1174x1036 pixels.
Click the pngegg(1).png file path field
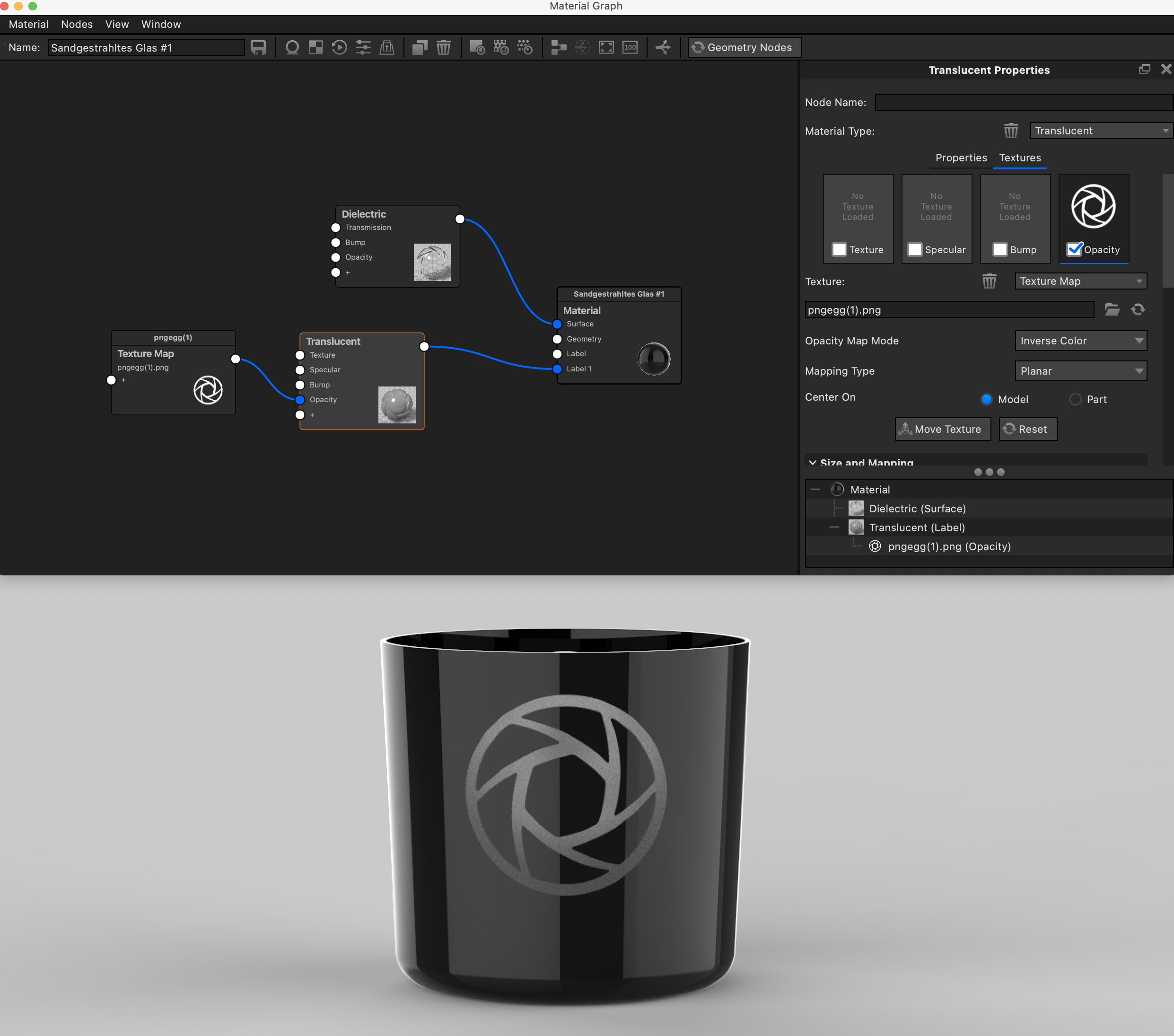(949, 309)
